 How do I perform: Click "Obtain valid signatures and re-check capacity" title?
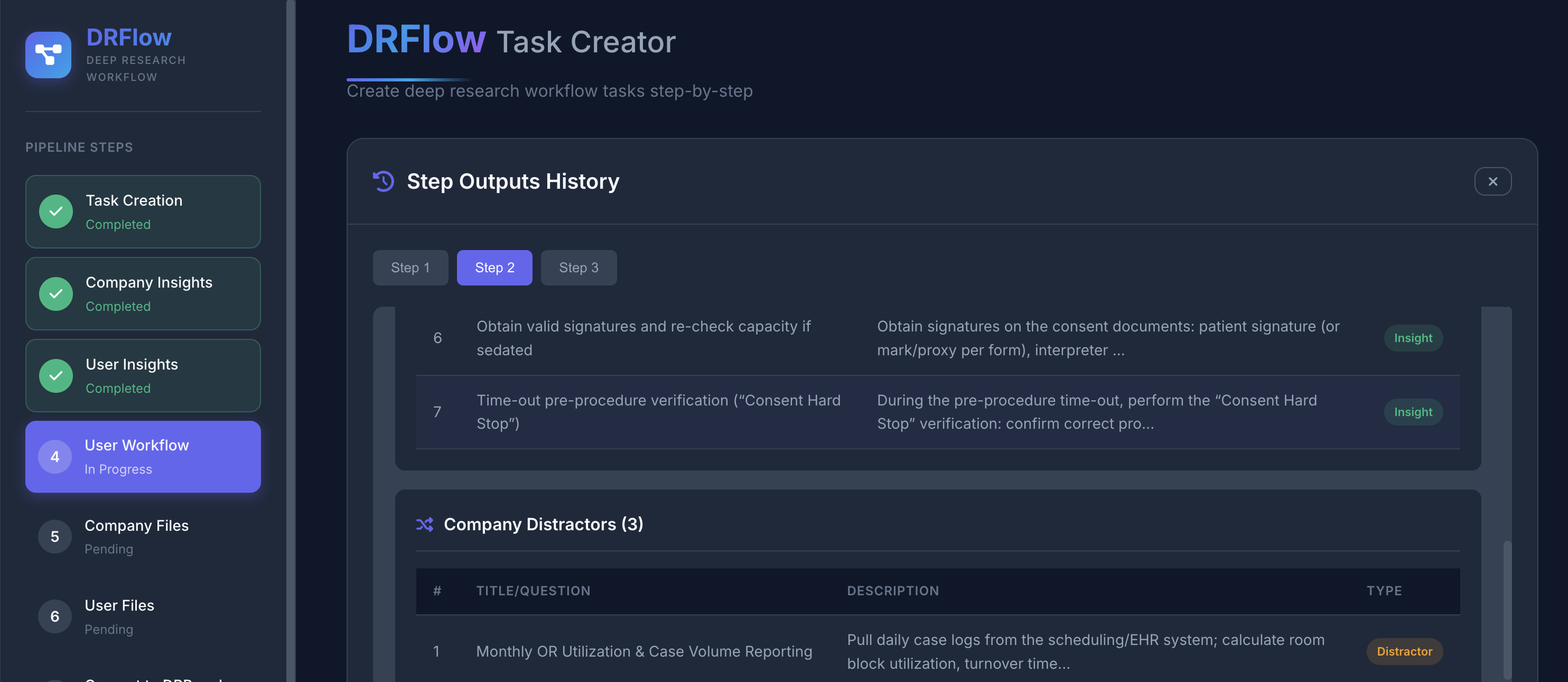(643, 338)
